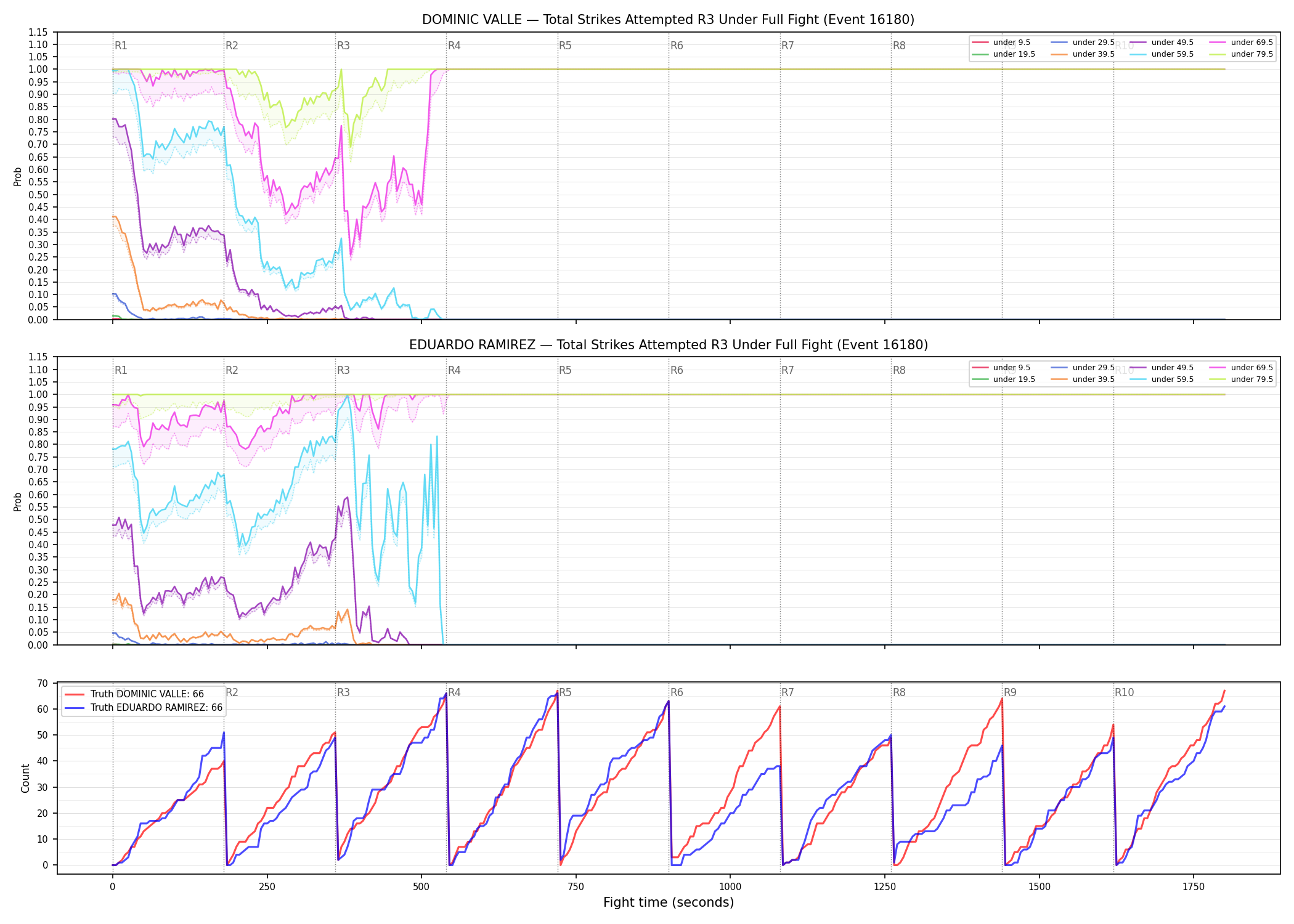Image resolution: width=1294 pixels, height=924 pixels.
Task: Click the 'under 9.5' legend entry in top chart
Action: pos(1001,43)
